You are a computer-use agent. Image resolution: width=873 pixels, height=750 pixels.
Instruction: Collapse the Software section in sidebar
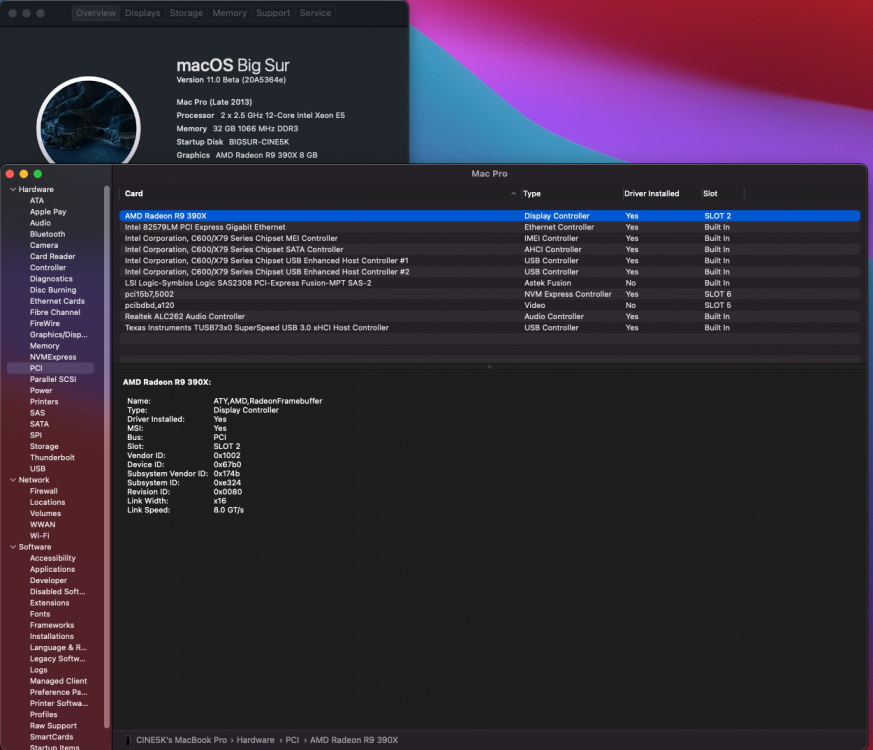point(13,547)
